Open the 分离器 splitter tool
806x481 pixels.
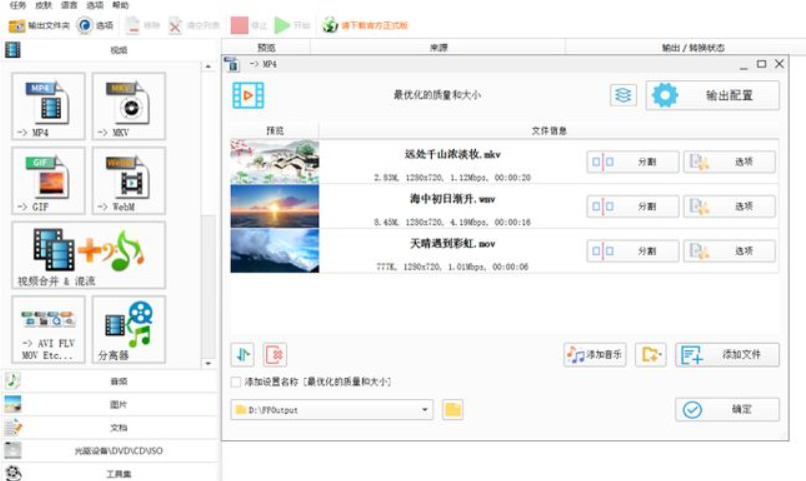[129, 330]
